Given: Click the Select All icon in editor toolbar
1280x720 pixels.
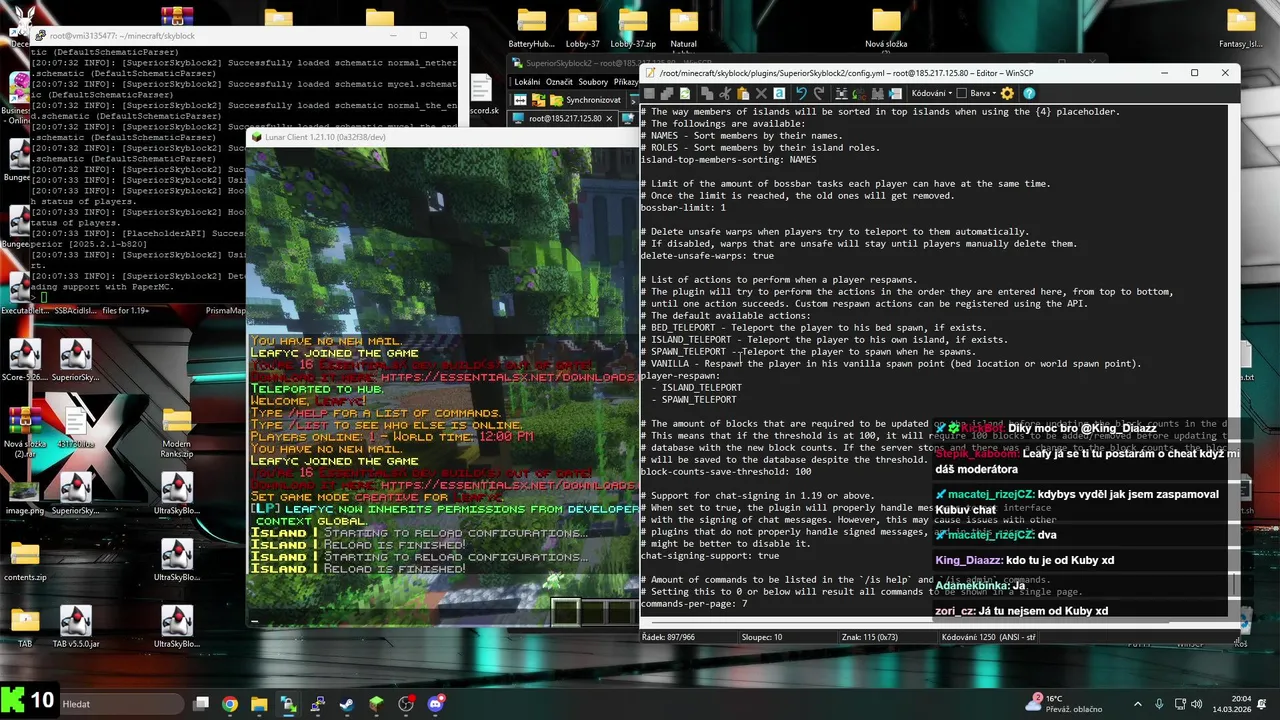Looking at the screenshot, I should pyautogui.click(x=779, y=93).
